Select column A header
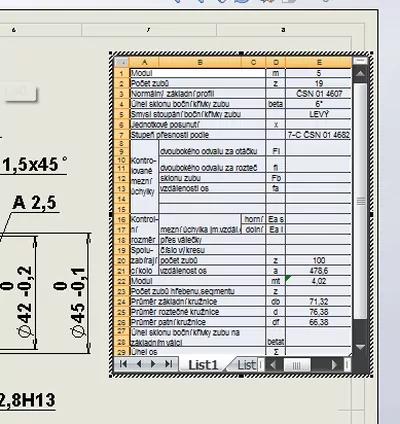The height and width of the screenshot is (424, 400). (x=144, y=62)
